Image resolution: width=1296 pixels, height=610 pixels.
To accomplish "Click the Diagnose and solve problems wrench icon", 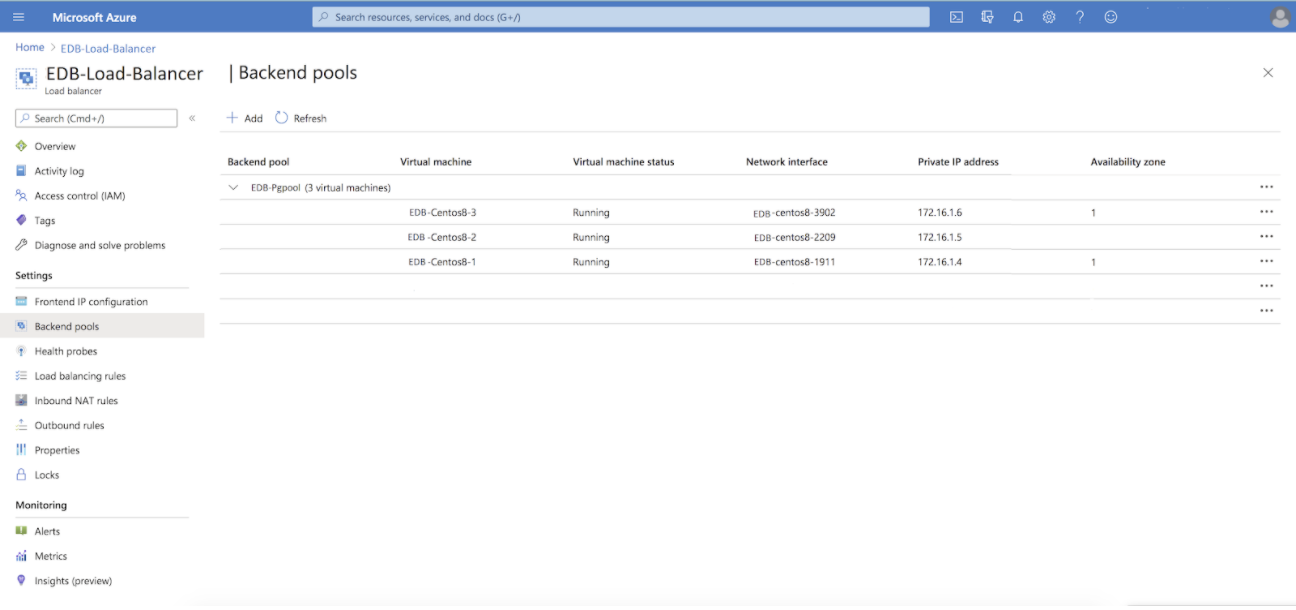I will click(21, 245).
